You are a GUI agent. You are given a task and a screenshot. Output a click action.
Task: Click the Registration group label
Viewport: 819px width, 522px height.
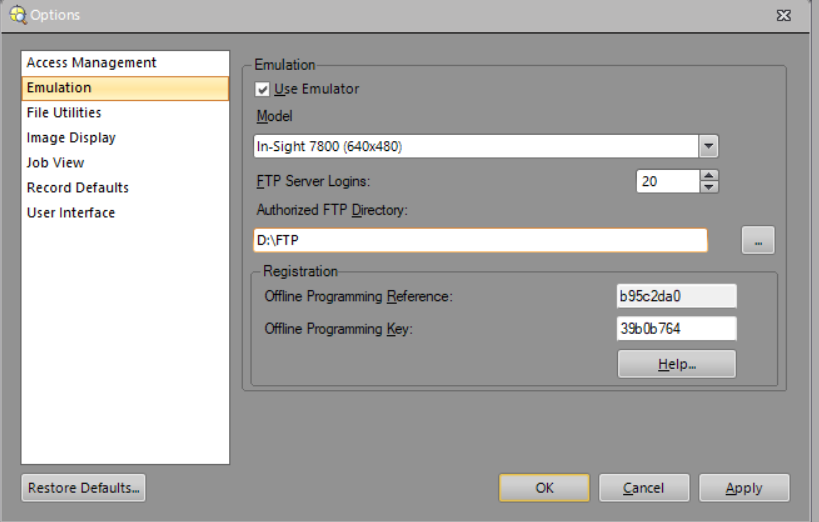(300, 271)
